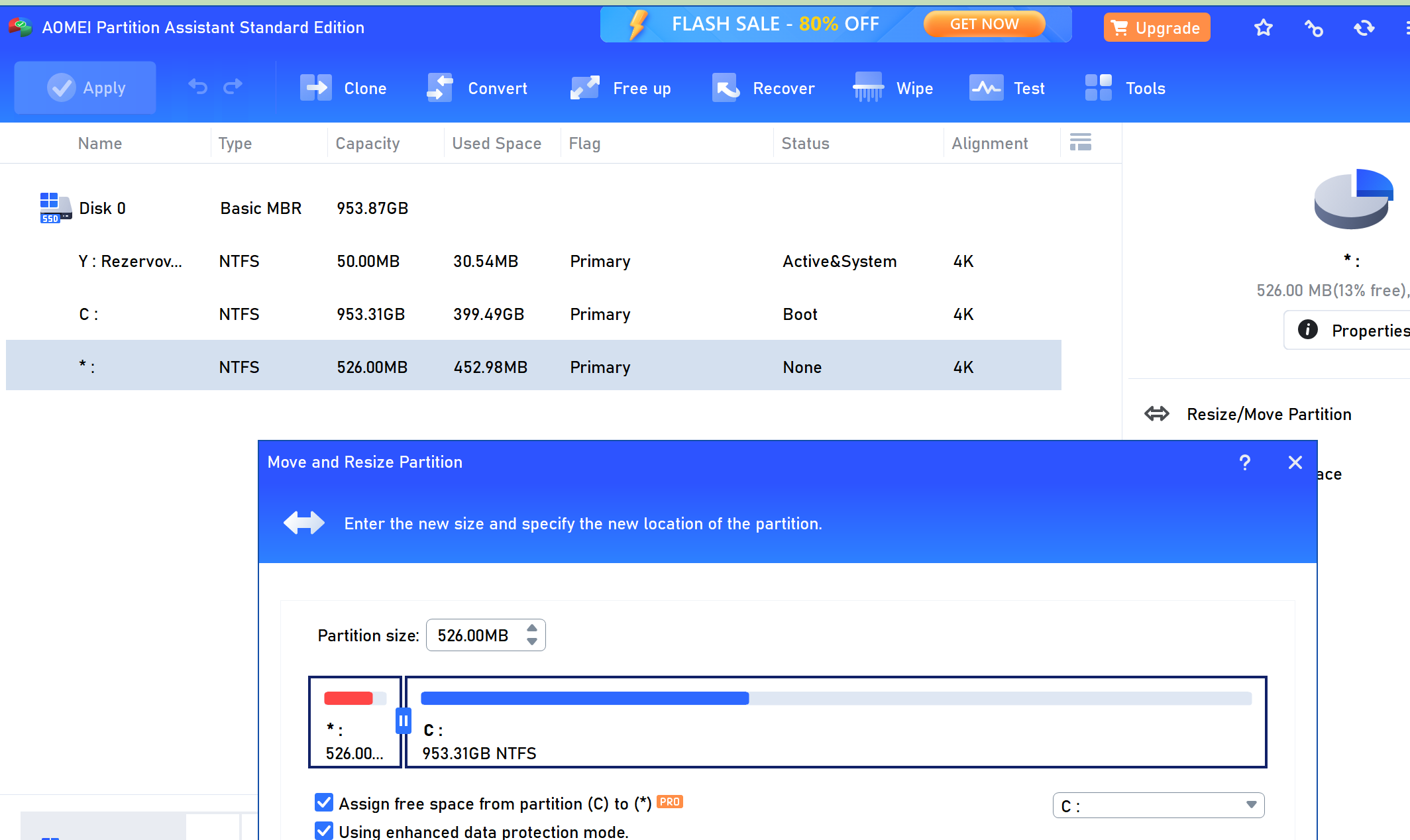Click the Status column header
1410x840 pixels.
tap(805, 143)
